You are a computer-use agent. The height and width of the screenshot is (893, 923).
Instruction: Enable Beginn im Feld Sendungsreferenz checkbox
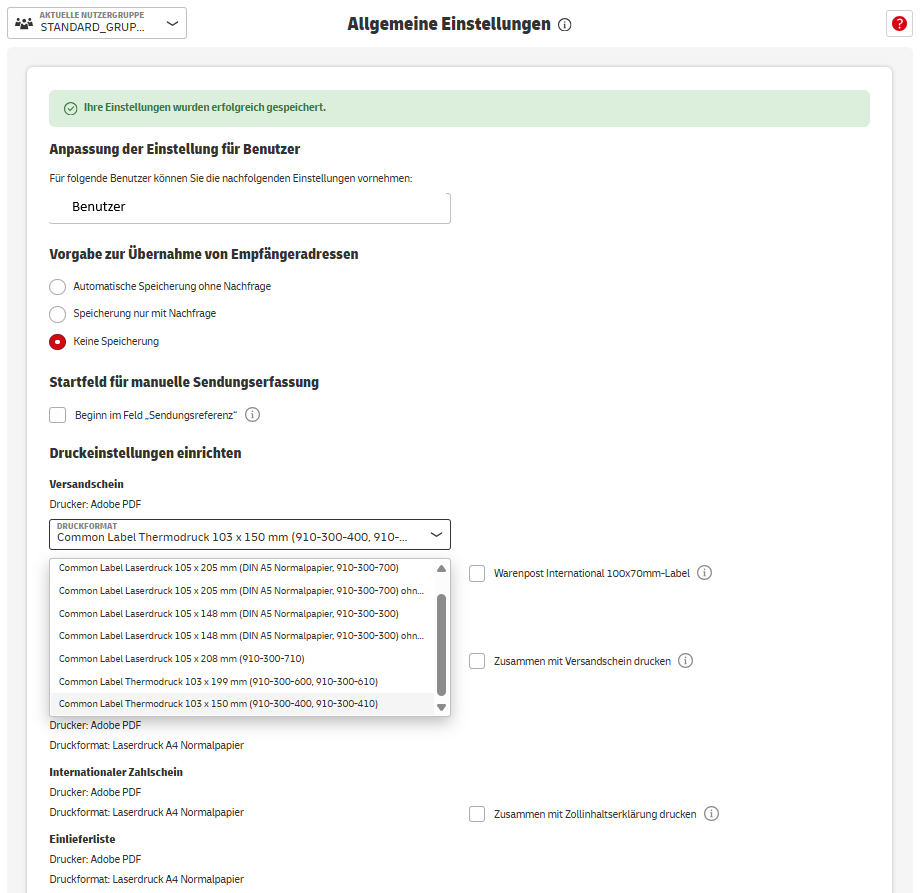[58, 415]
